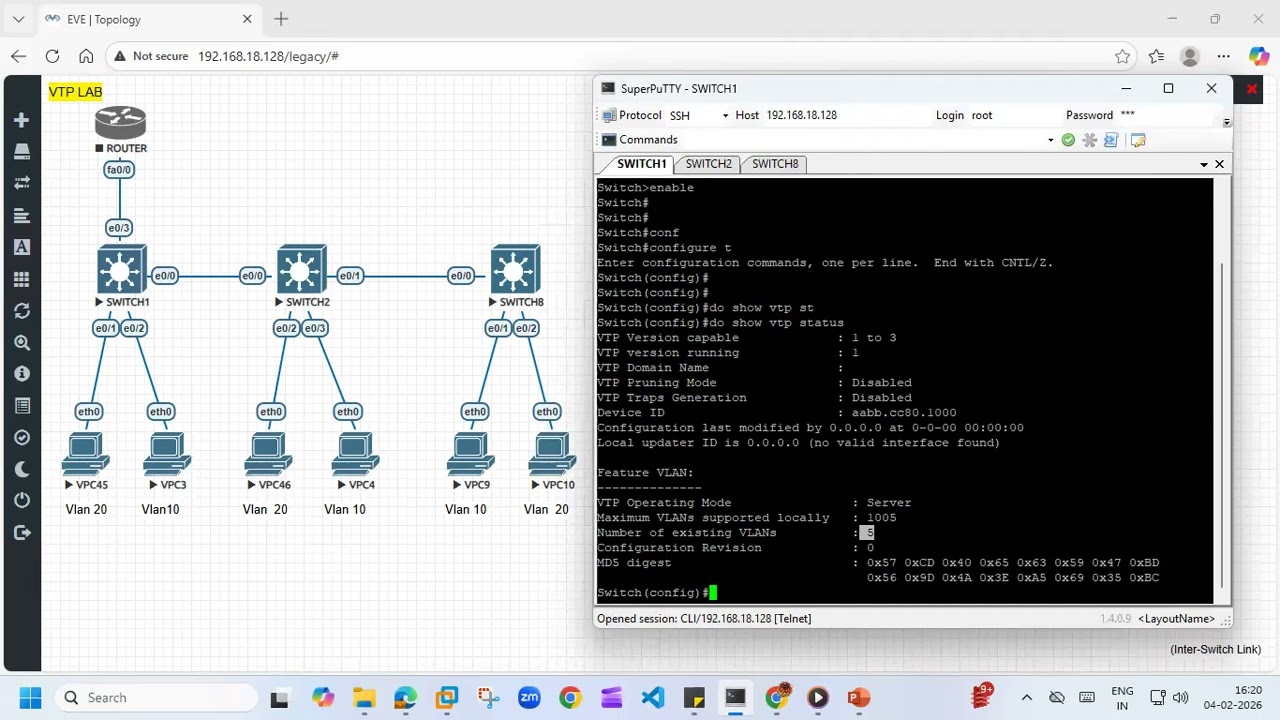Click Close lab power icon in EVE sidebar
This screenshot has height=720, width=1280.
[x=22, y=501]
